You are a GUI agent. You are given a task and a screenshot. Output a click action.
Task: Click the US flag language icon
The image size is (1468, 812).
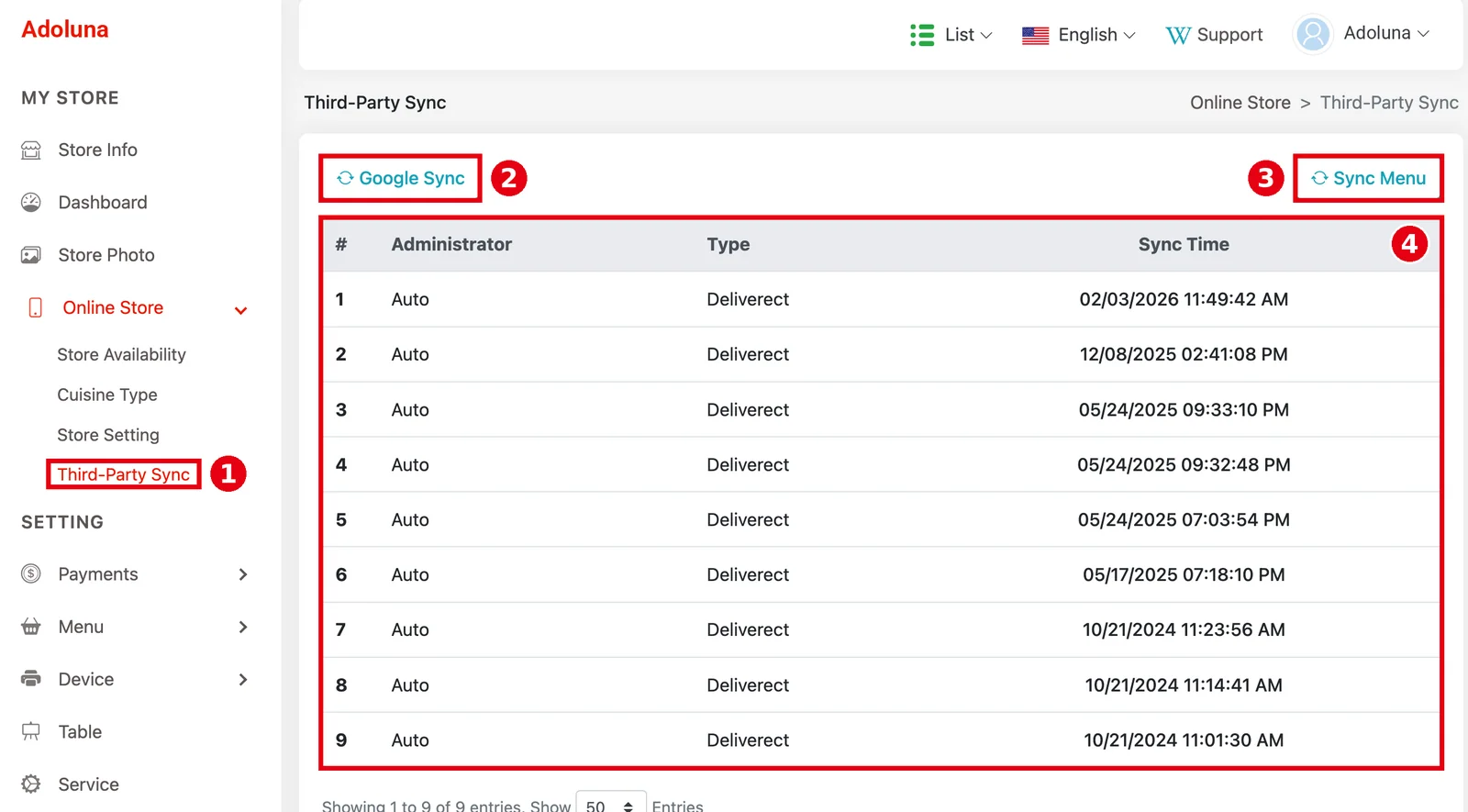click(x=1035, y=36)
